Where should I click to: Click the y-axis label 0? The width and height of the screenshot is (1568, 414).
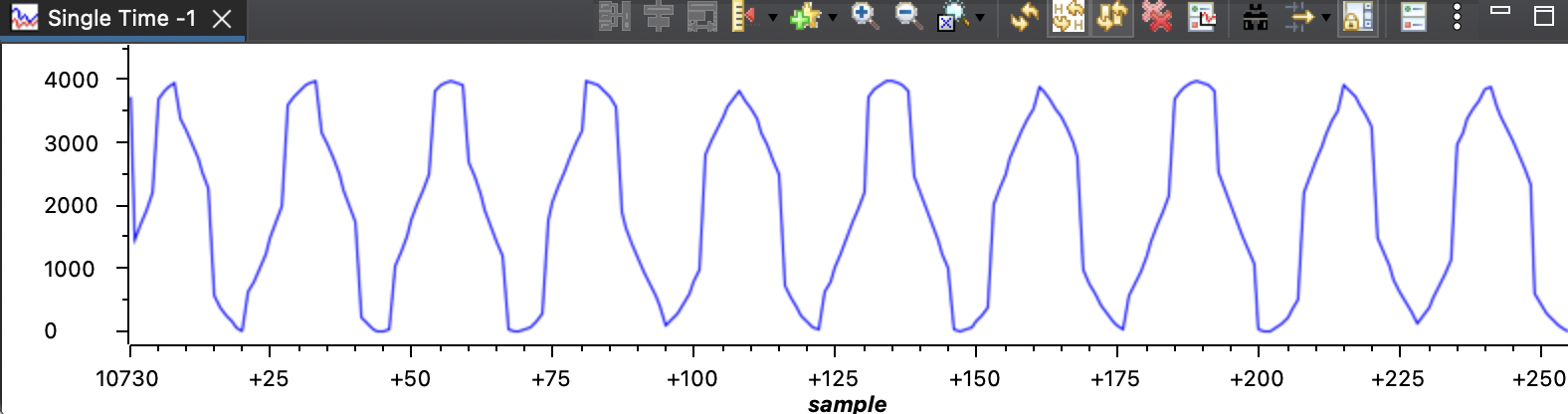coord(51,331)
